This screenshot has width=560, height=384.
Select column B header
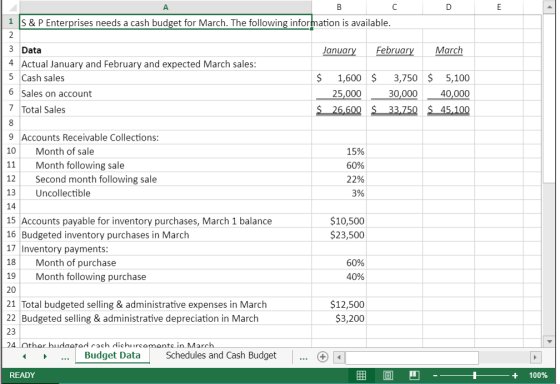(339, 7)
